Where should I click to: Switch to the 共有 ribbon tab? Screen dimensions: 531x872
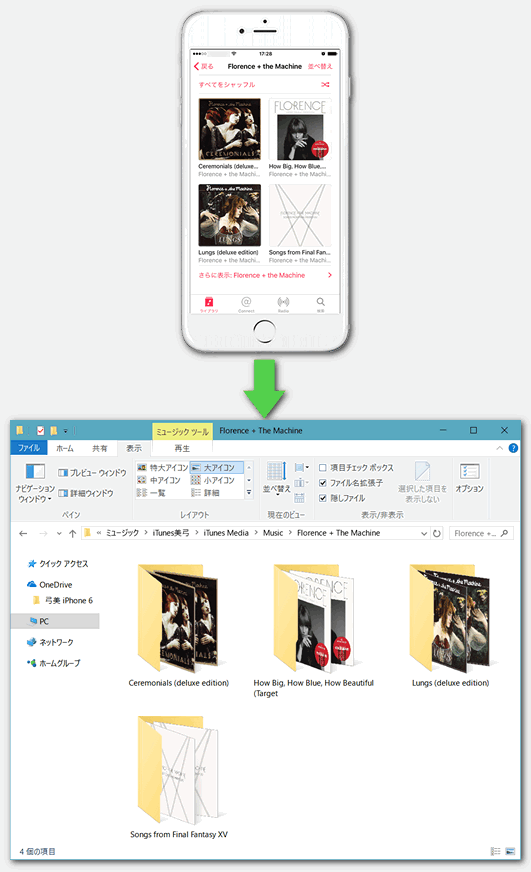coord(100,448)
